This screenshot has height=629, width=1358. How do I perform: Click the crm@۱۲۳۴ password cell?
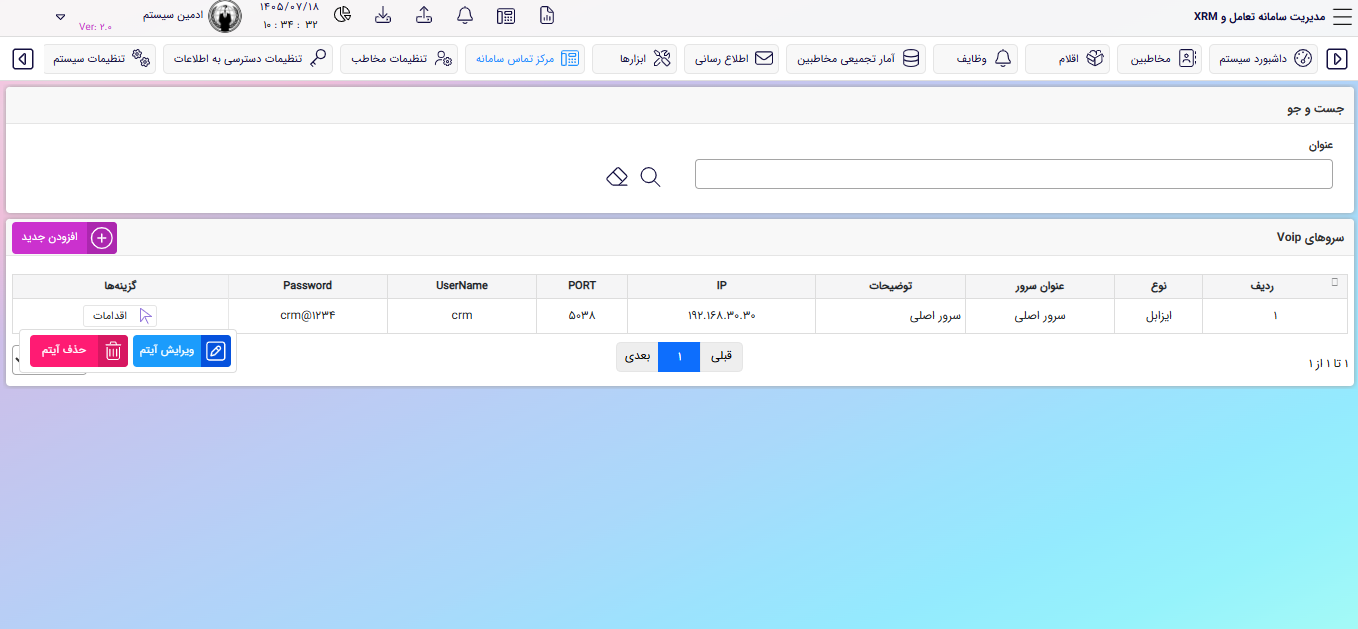click(x=307, y=316)
